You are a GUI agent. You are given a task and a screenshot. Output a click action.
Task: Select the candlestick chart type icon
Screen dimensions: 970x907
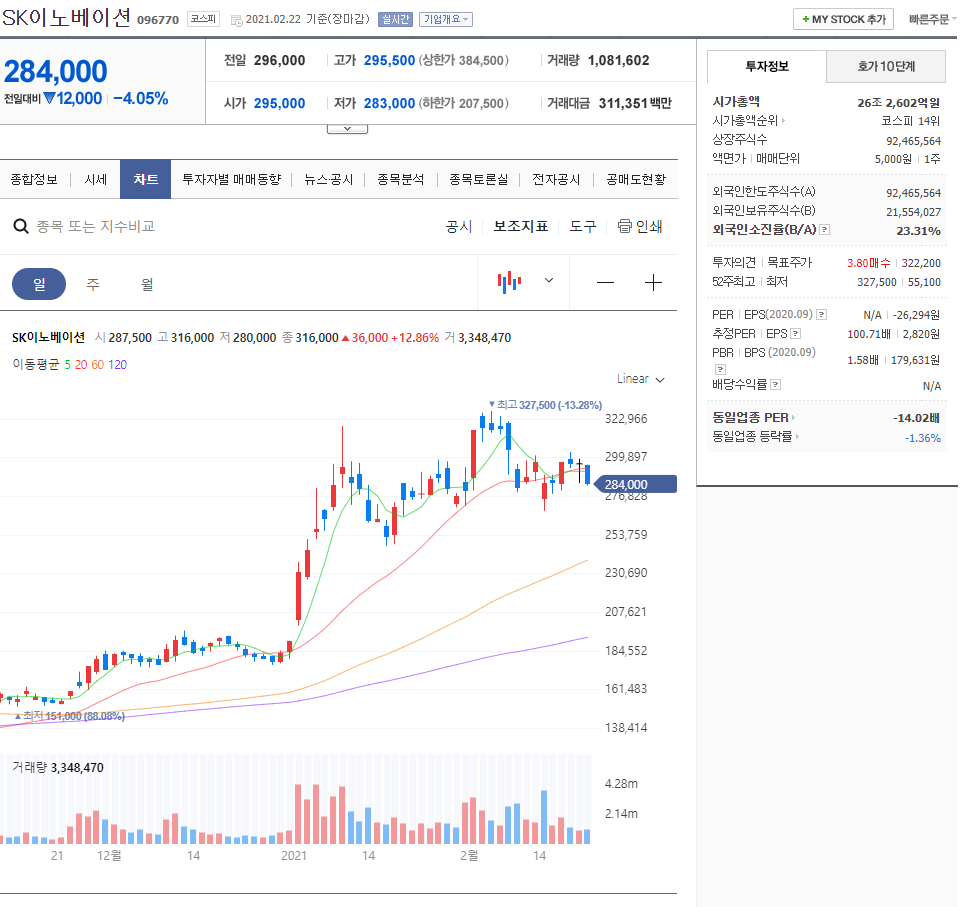(509, 282)
